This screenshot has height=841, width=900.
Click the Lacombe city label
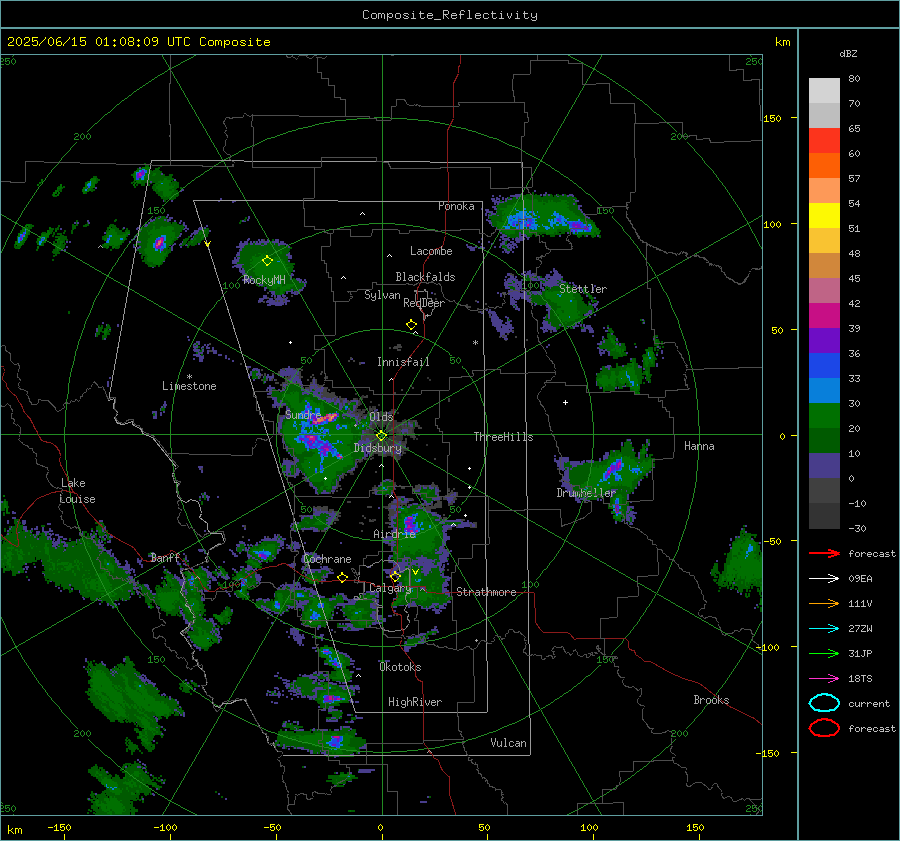click(431, 251)
